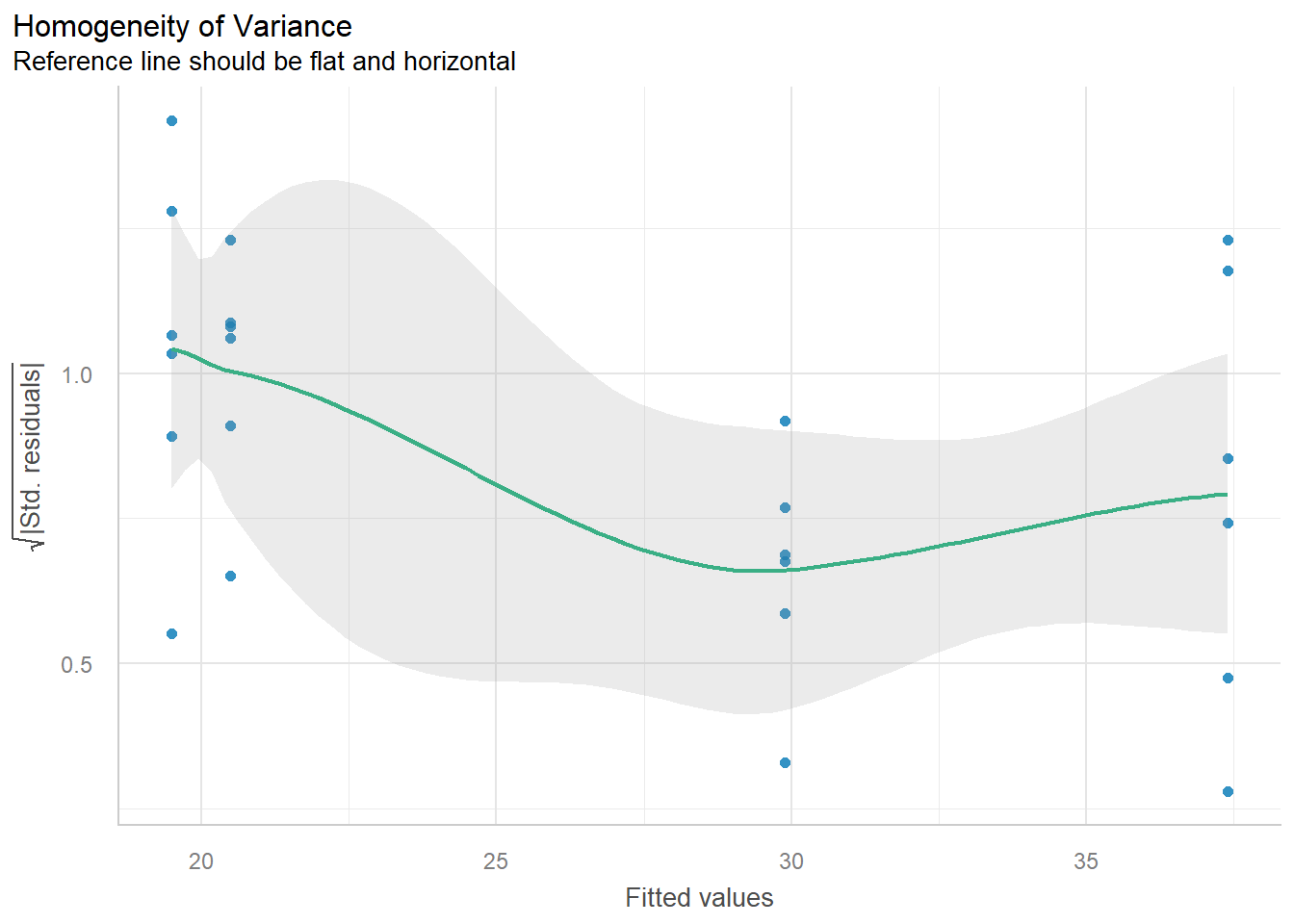Pick the lowest point above fitted value 30

(785, 763)
